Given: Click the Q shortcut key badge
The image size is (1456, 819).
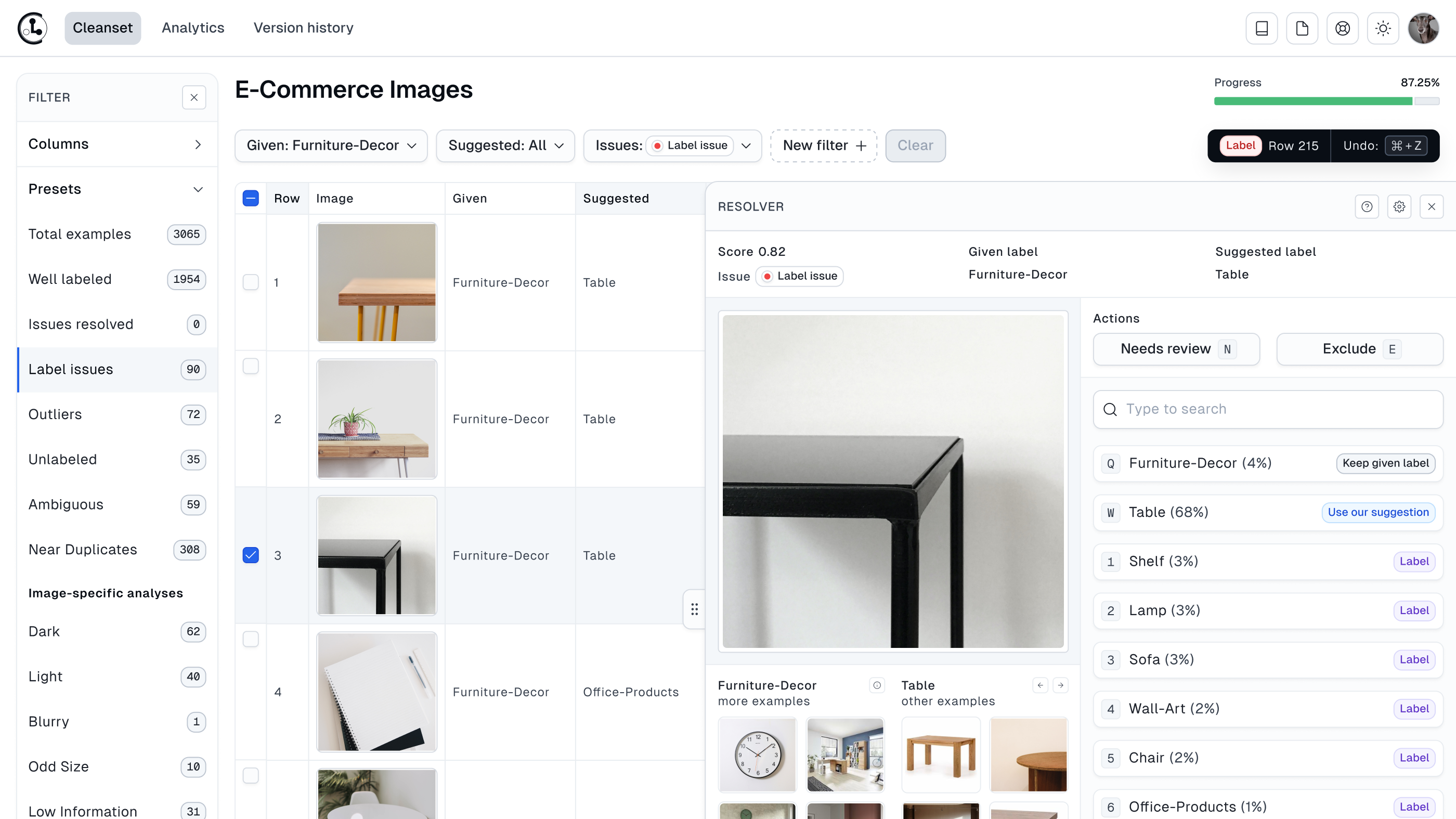Looking at the screenshot, I should [1111, 463].
